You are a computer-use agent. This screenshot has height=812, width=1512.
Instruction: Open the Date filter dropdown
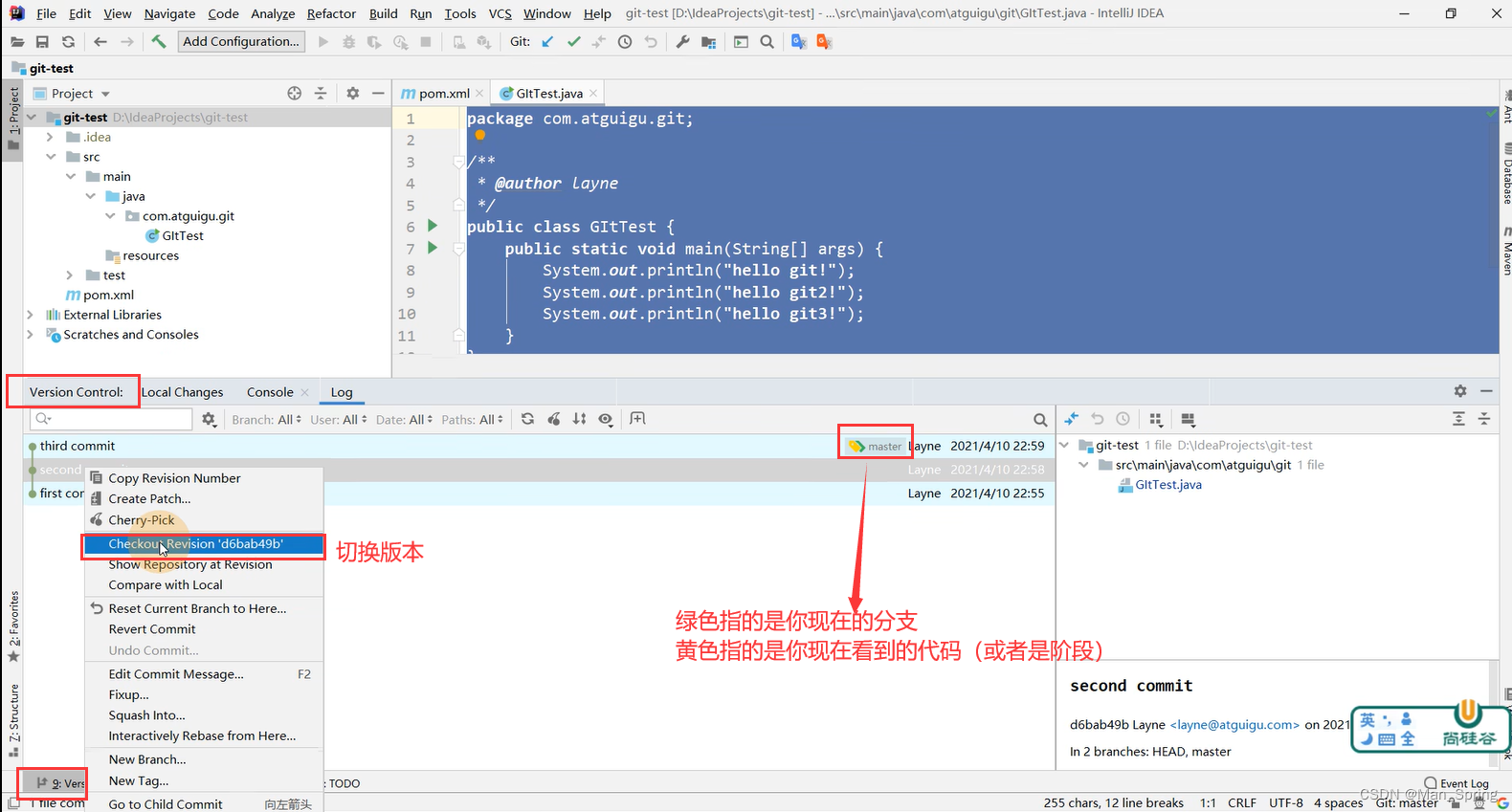(405, 419)
